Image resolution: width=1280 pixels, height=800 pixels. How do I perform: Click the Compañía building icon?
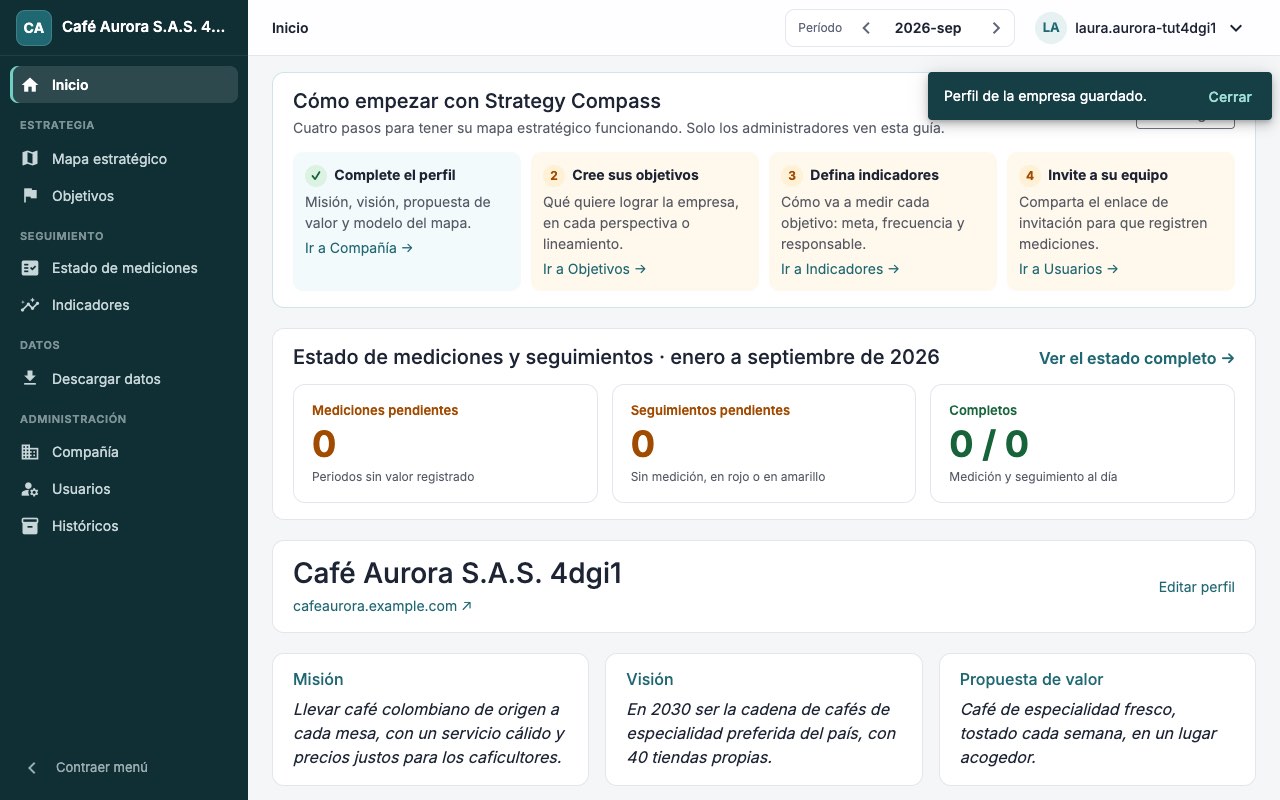pyautogui.click(x=30, y=452)
